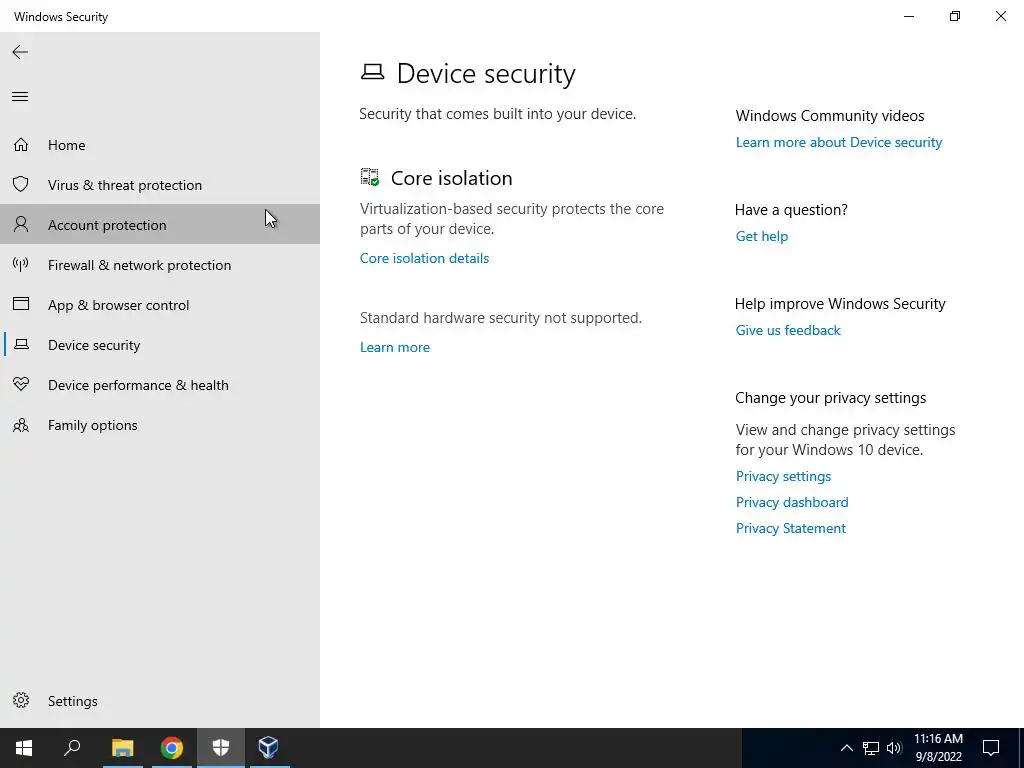This screenshot has height=768, width=1024.
Task: Collapse the hamburger navigation menu
Action: (20, 97)
